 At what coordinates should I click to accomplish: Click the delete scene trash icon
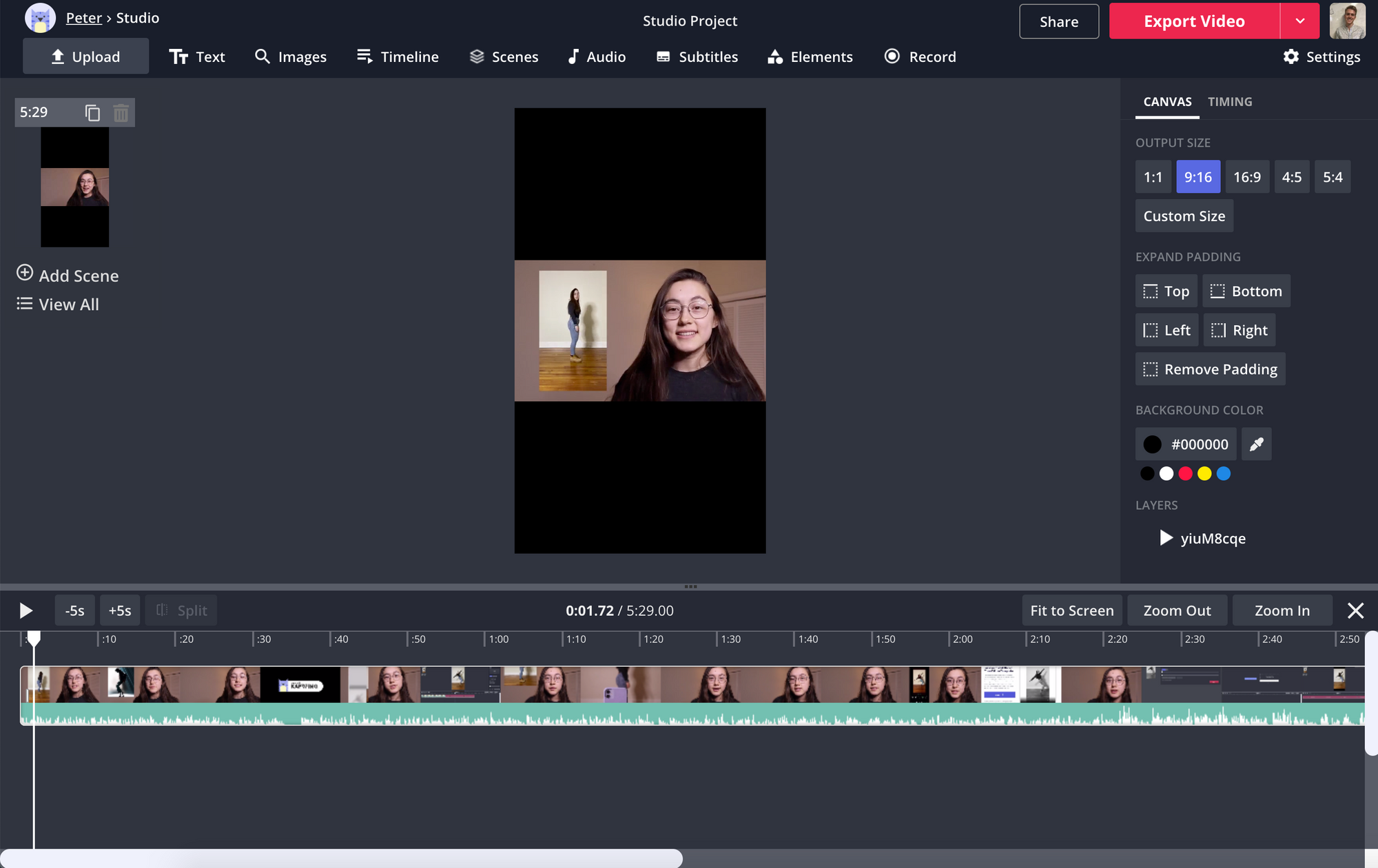pos(121,112)
